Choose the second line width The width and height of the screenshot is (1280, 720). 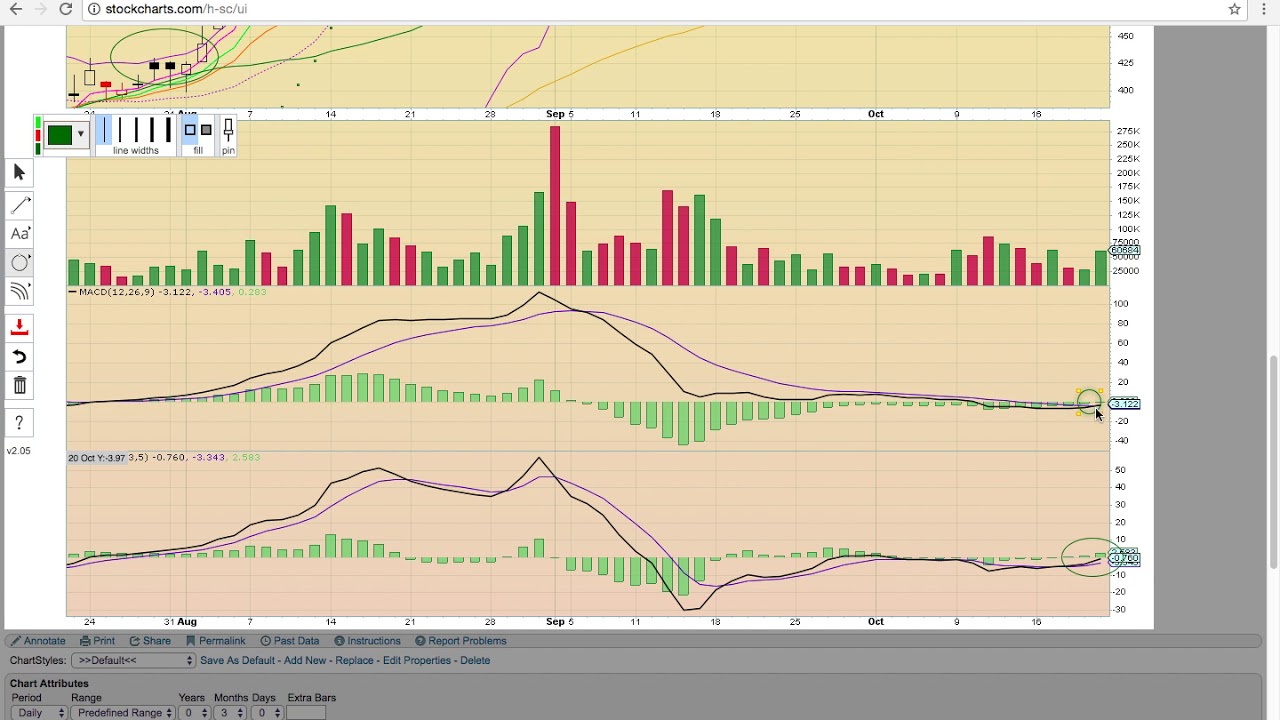point(120,130)
